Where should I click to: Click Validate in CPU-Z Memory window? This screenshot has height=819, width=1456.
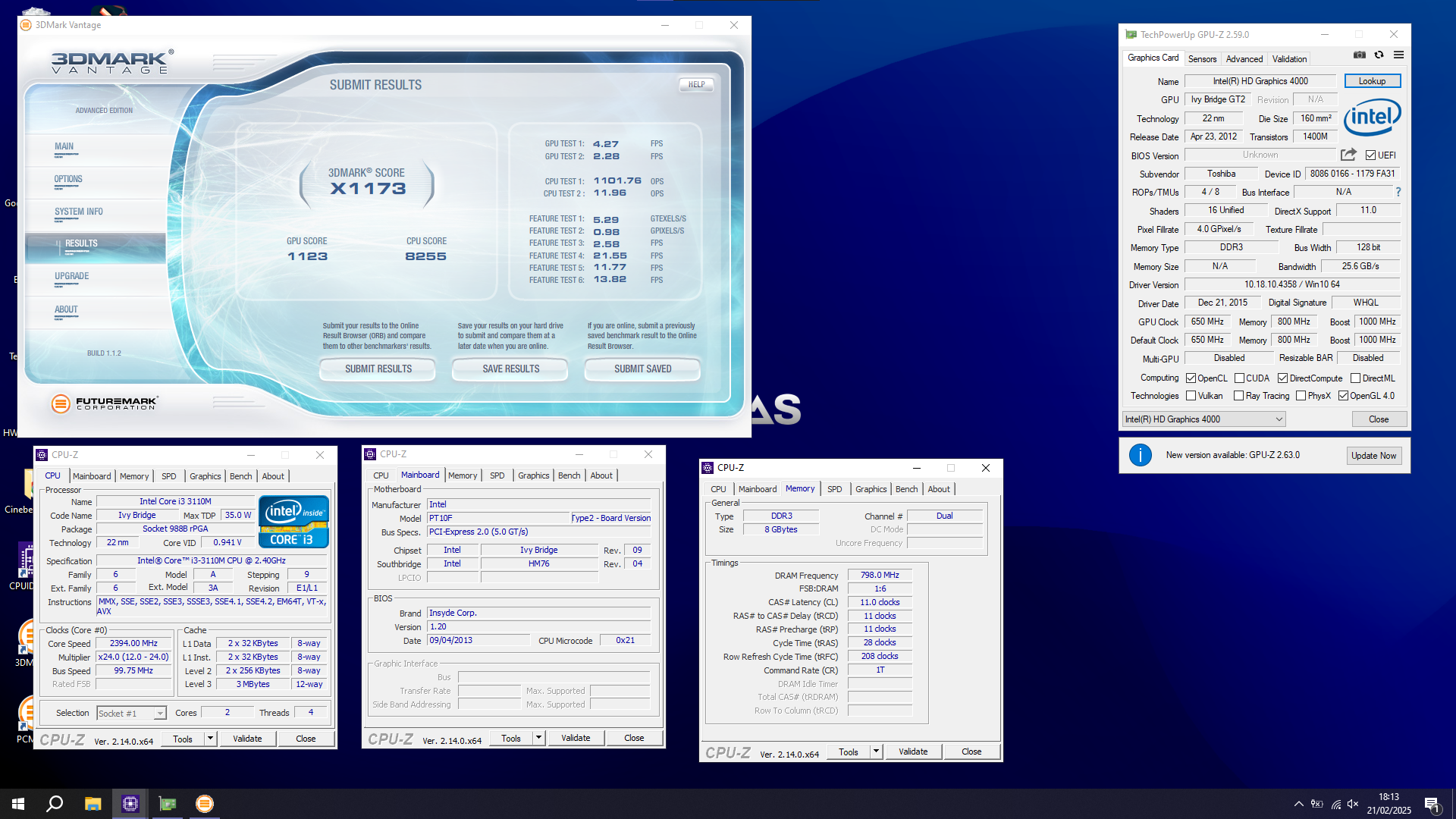click(913, 752)
